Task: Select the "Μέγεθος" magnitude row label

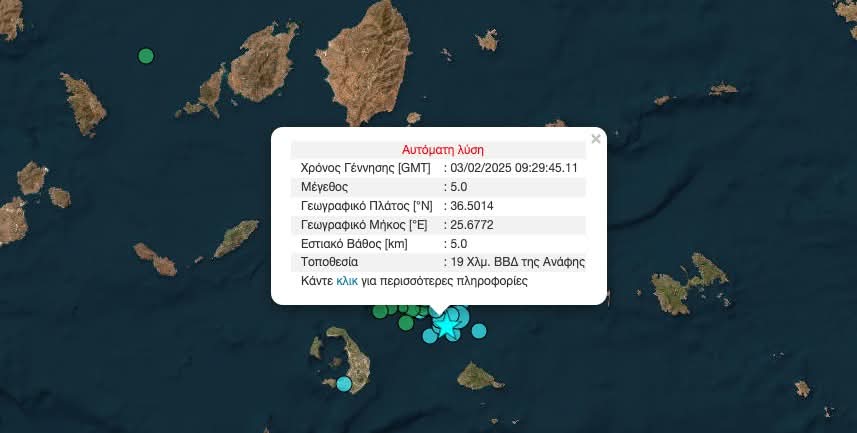Action: pyautogui.click(x=324, y=187)
